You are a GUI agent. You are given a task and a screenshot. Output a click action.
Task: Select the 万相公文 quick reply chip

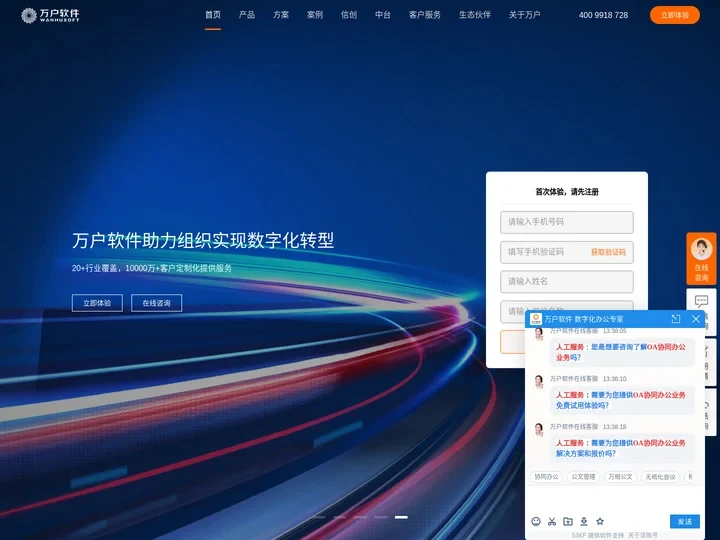click(x=620, y=477)
